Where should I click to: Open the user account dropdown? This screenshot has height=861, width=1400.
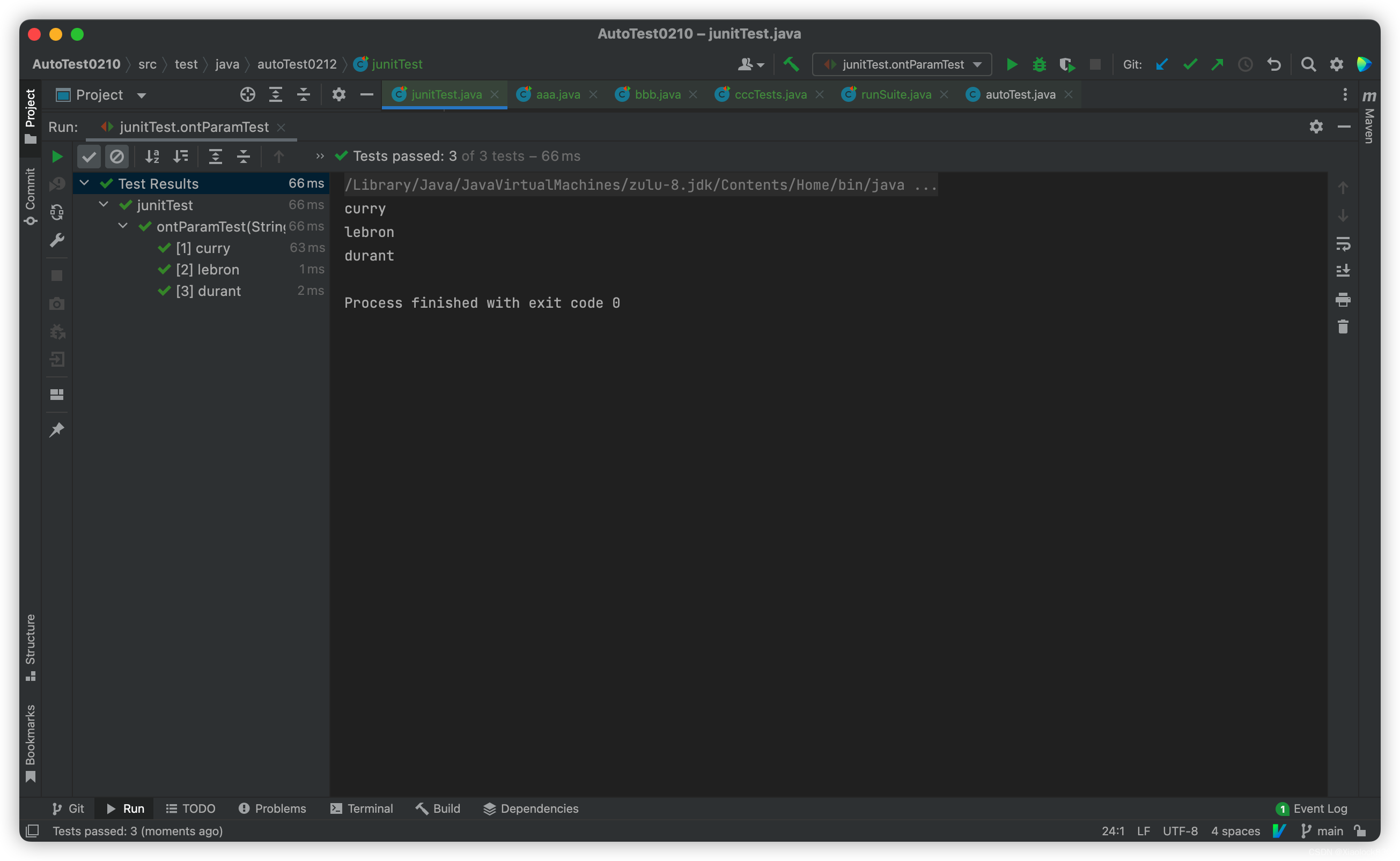point(751,64)
